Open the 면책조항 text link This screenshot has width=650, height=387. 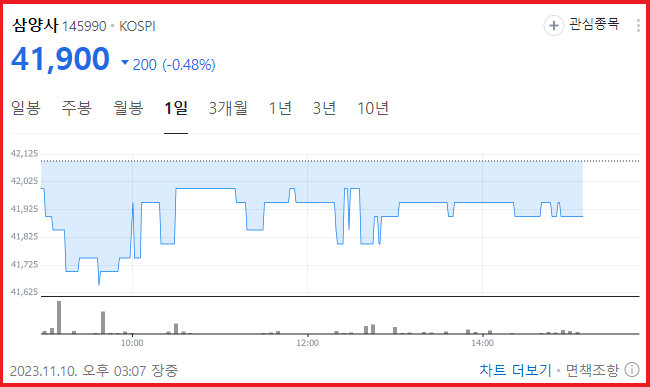click(x=592, y=370)
